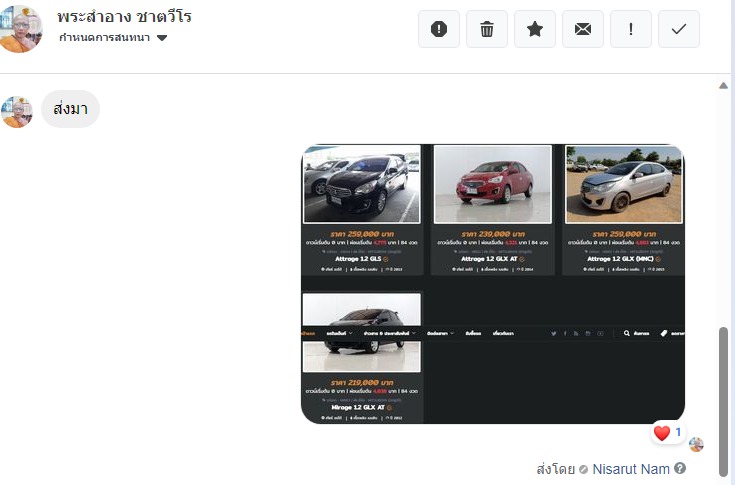
Task: Click the ราคา 239,000 บาท price text
Action: point(493,234)
